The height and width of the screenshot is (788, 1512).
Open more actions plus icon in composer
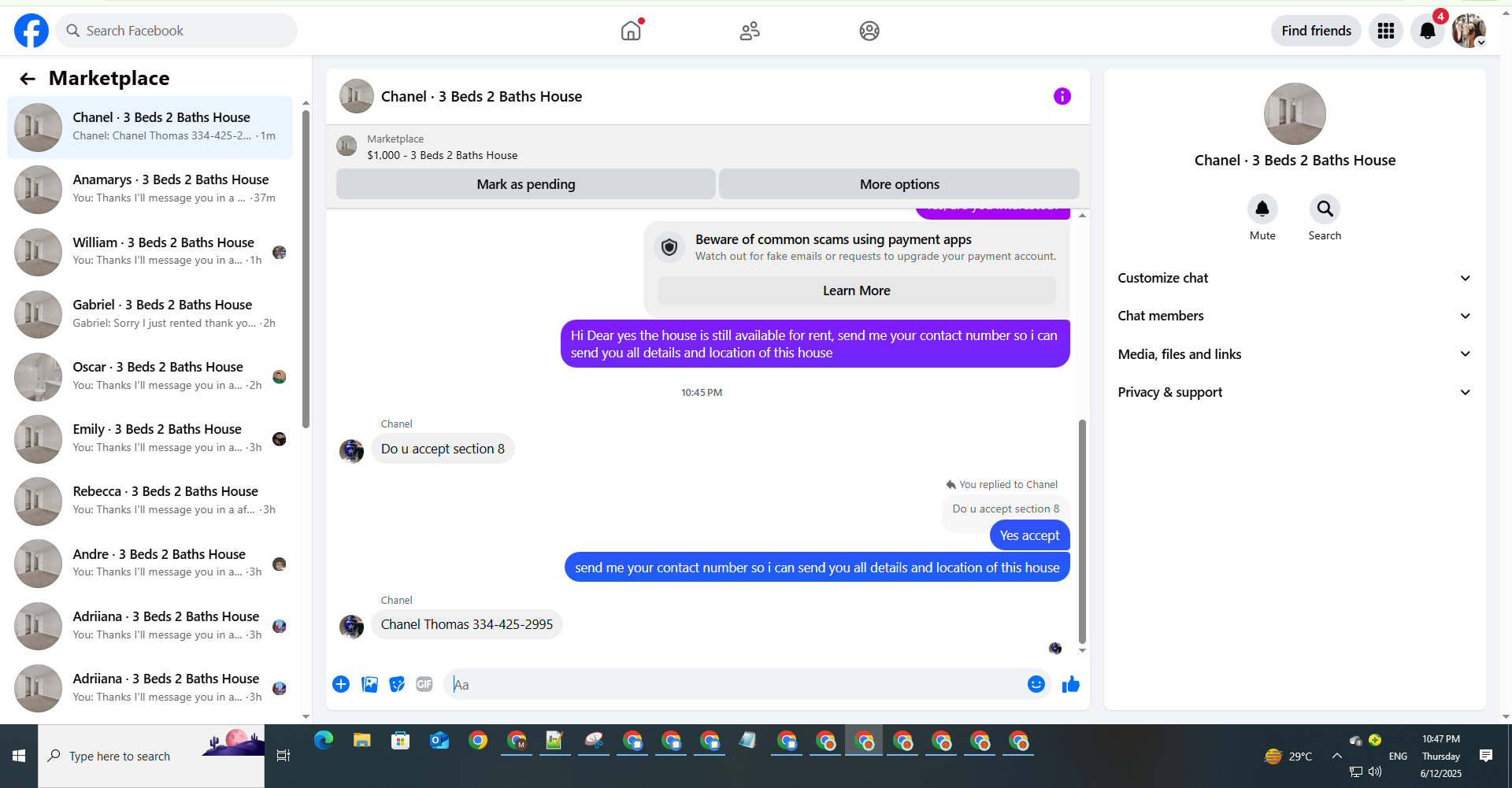(341, 684)
